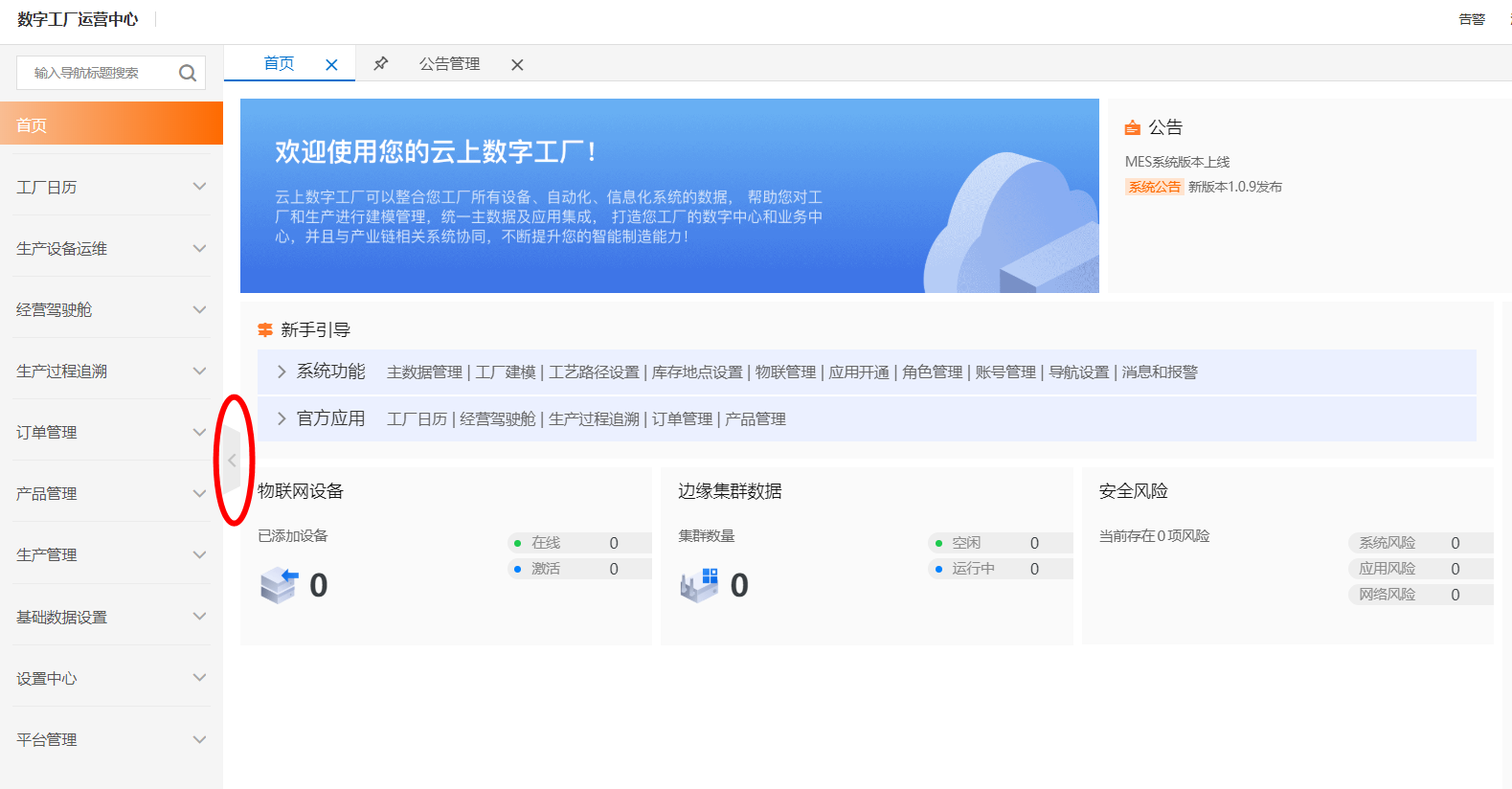Open 订单管理 under 官方应用

(x=682, y=419)
